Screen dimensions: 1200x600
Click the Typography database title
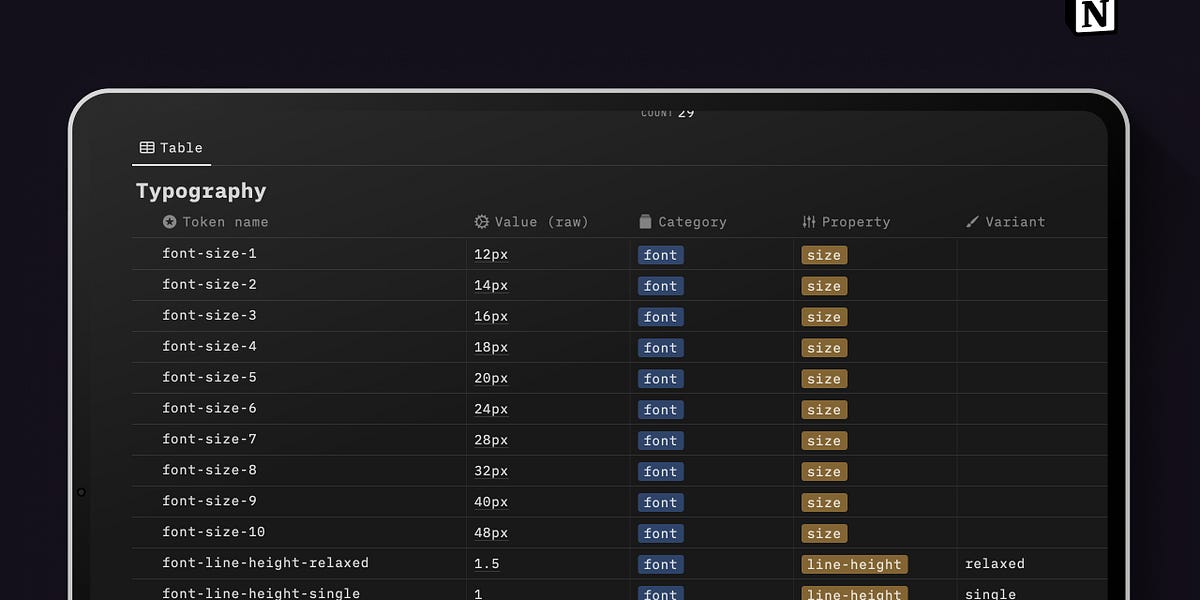201,191
